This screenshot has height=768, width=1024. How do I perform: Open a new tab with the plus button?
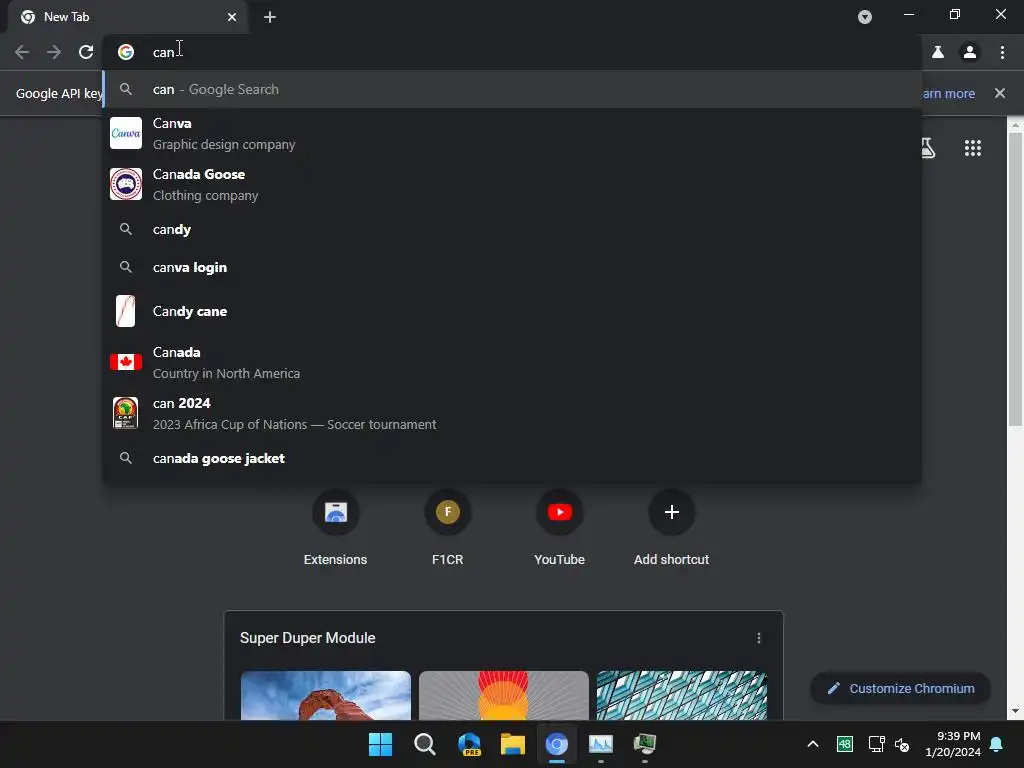(x=270, y=17)
